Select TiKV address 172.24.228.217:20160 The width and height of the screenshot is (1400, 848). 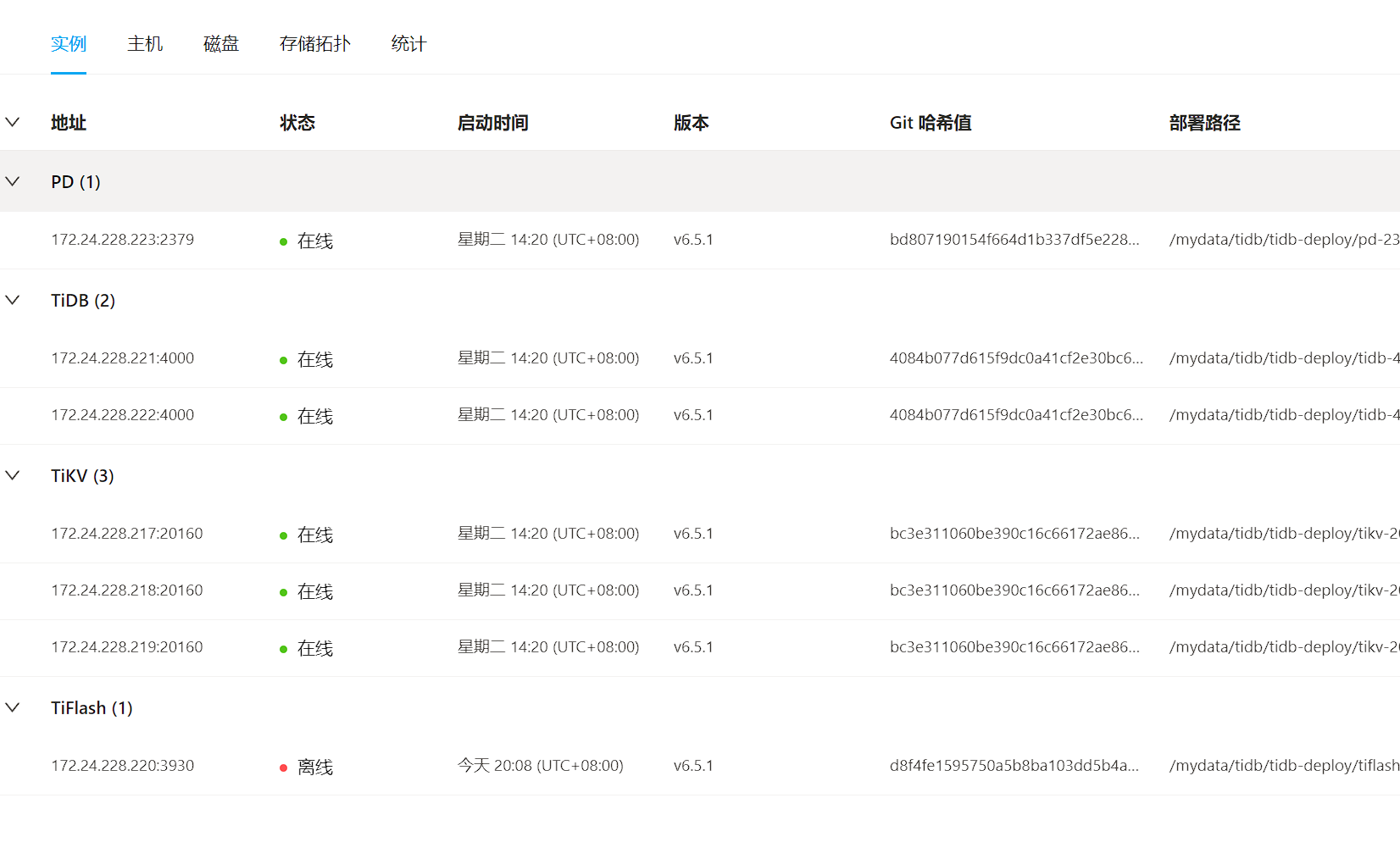pyautogui.click(x=126, y=534)
